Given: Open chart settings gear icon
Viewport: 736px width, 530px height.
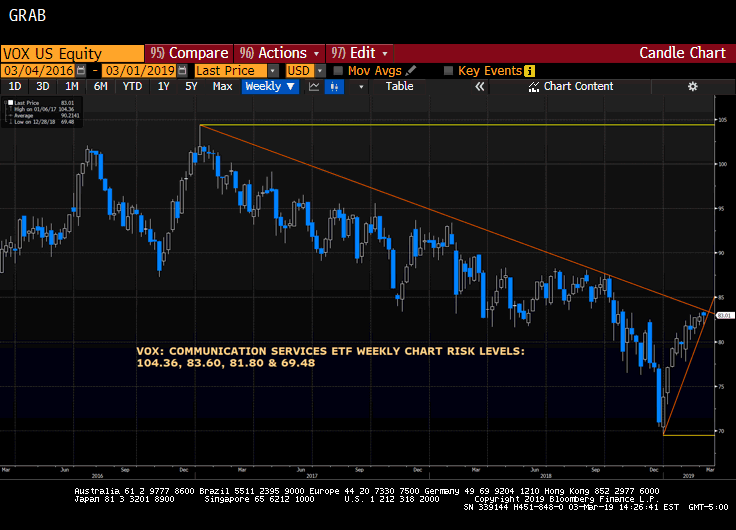Looking at the screenshot, I should coord(692,86).
